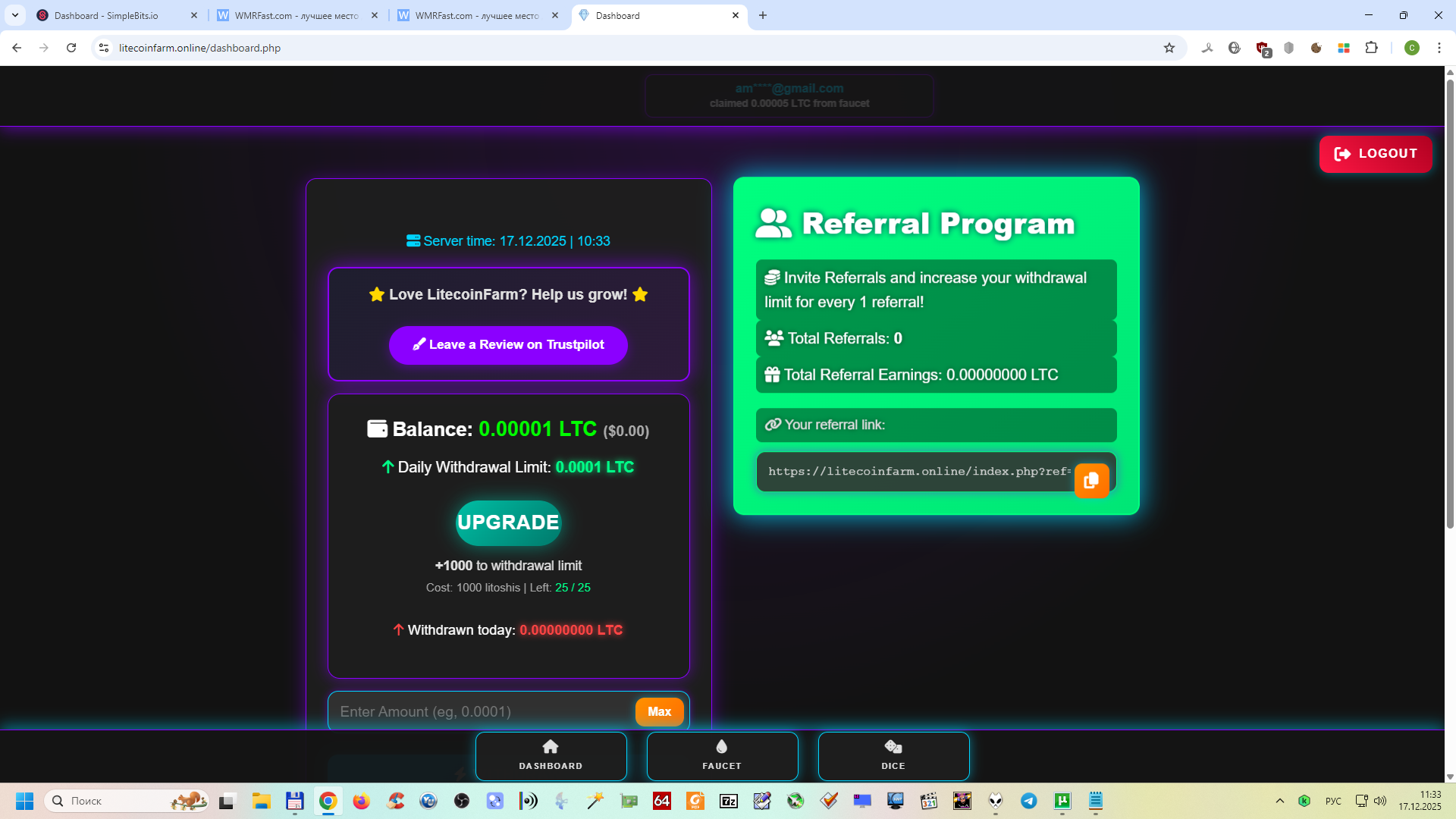Open the Faucet page from bottom nav
Screen dimensions: 1456x819
(x=722, y=755)
